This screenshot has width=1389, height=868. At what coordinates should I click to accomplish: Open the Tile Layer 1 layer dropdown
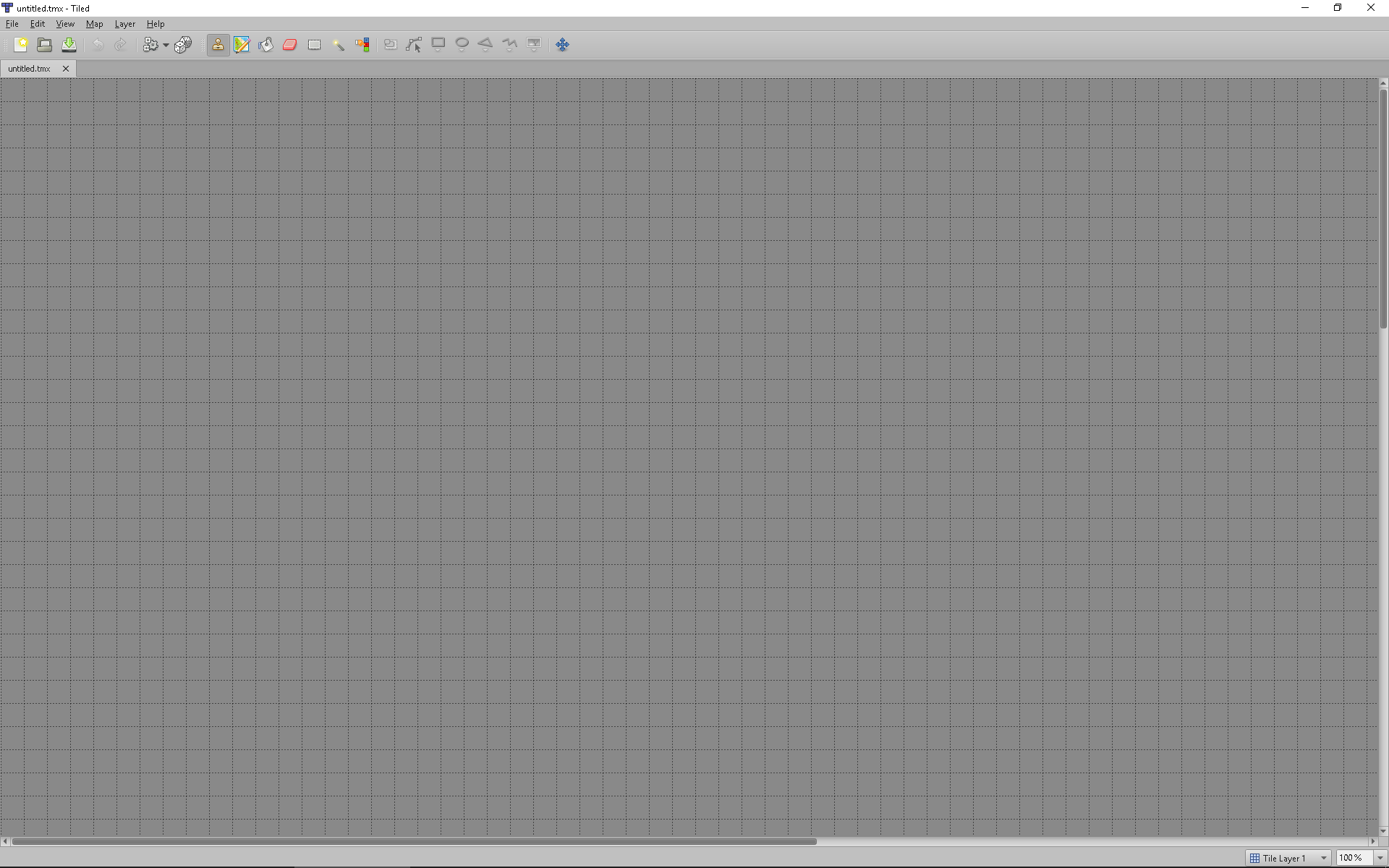[1289, 858]
